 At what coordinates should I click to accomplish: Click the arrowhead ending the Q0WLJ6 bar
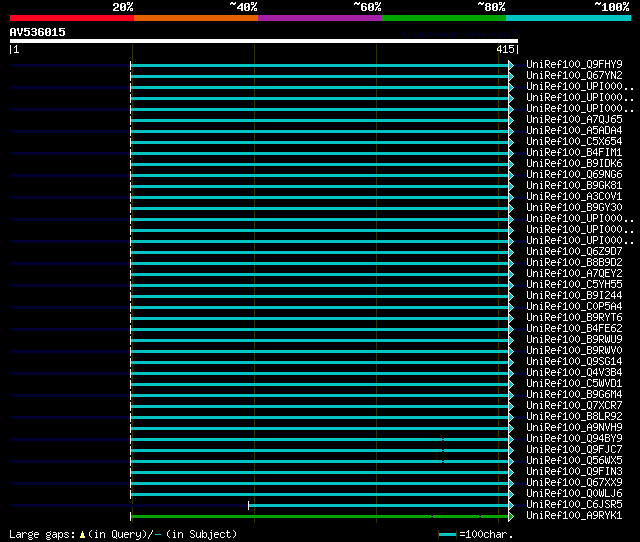click(x=511, y=495)
